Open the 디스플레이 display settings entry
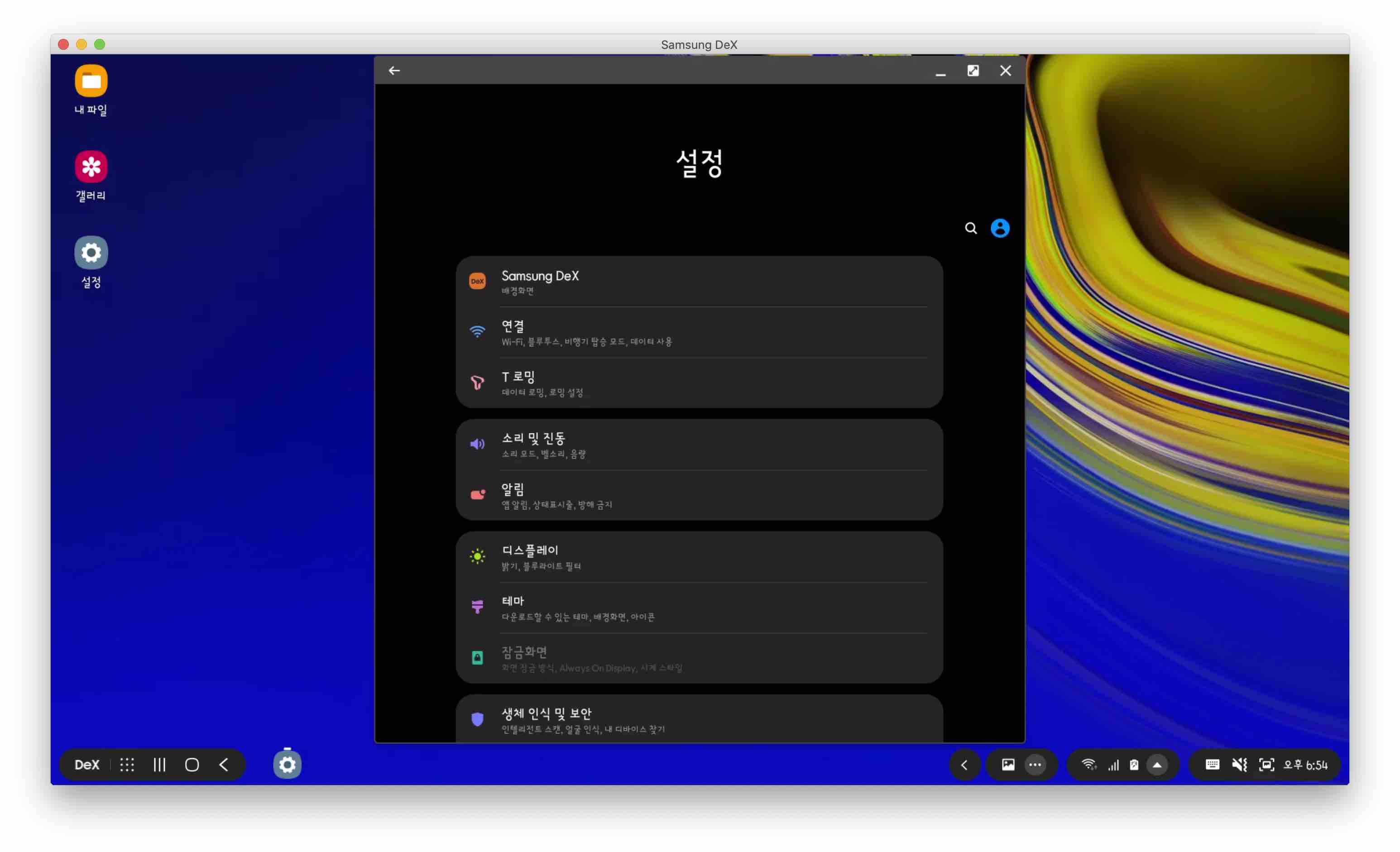This screenshot has width=1400, height=852. pyautogui.click(x=699, y=557)
